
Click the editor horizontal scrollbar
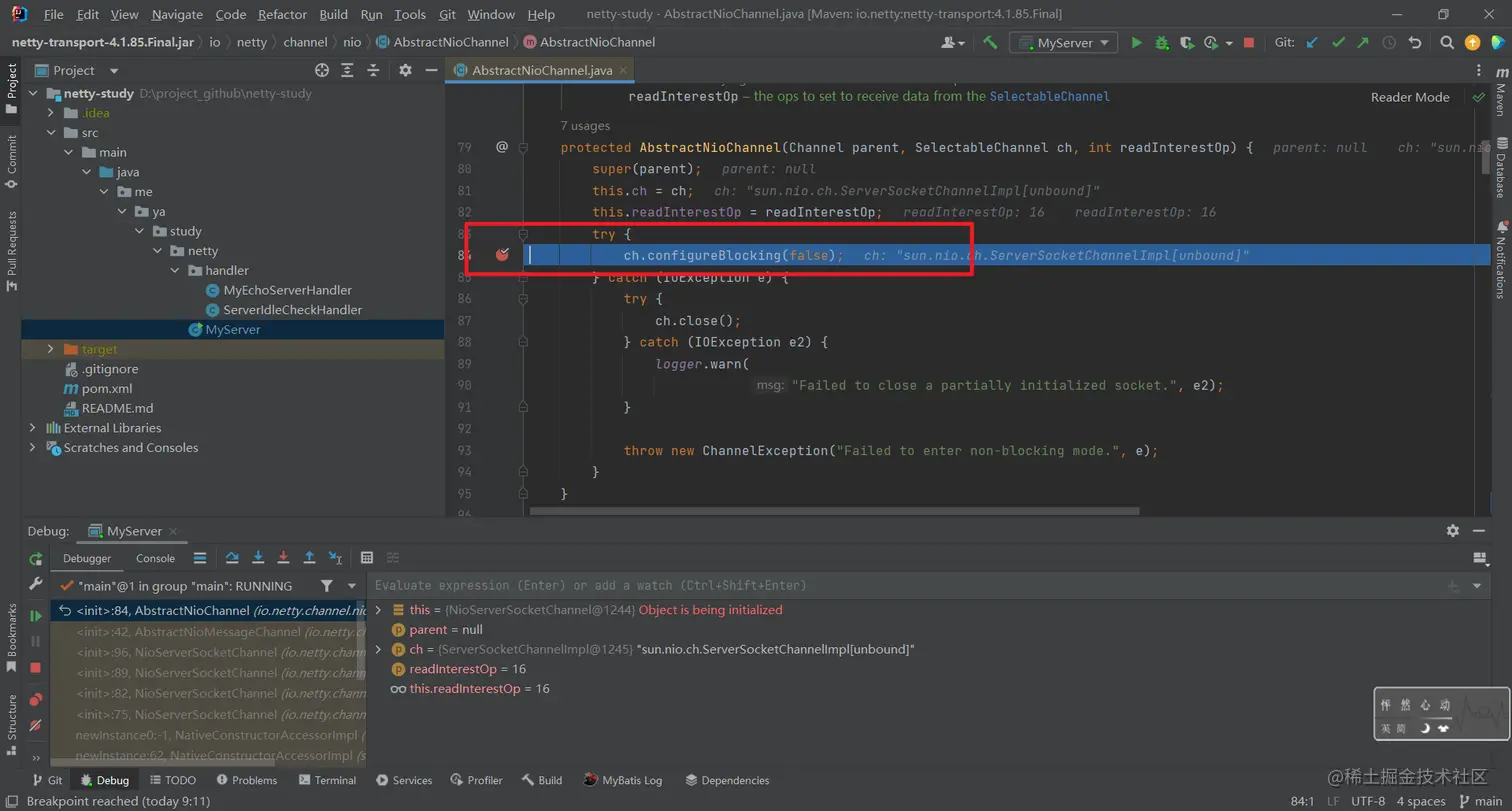pos(834,511)
